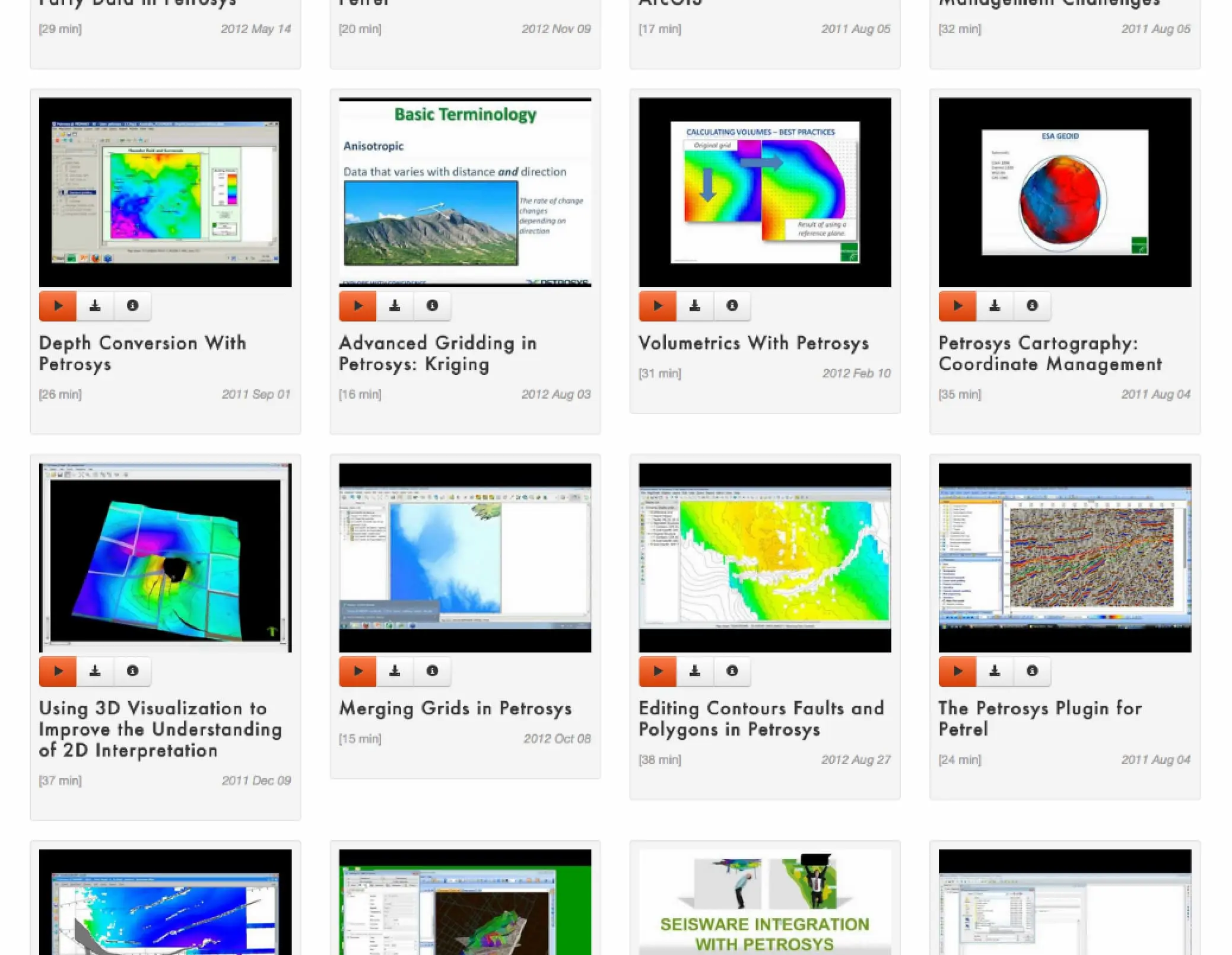Screen dimensions: 1232x955
Task: Play Editing Contours Faults and Polygons video
Action: coord(658,671)
